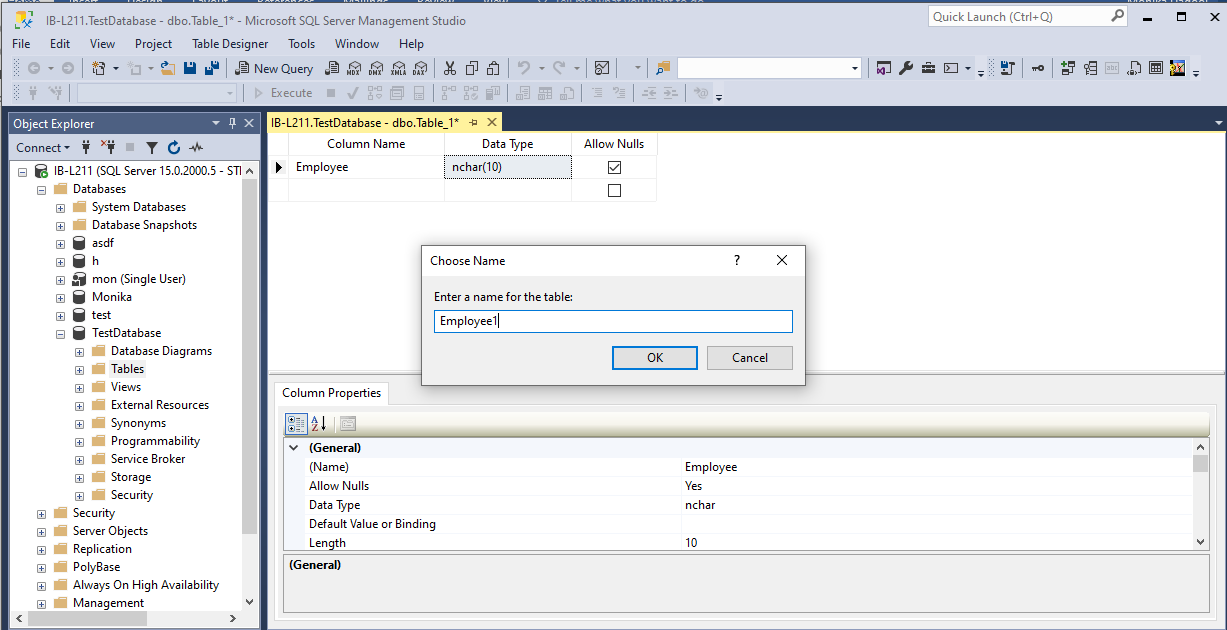Select the Monika database
Image resolution: width=1227 pixels, height=630 pixels.
(x=112, y=297)
